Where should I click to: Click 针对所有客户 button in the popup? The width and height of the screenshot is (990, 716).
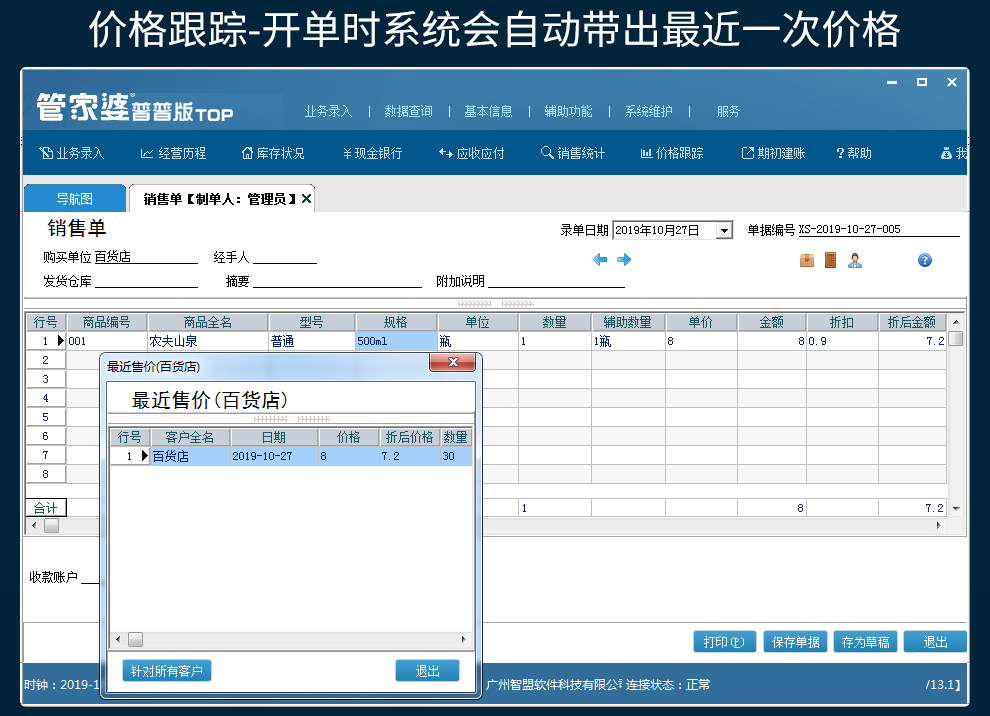[167, 671]
